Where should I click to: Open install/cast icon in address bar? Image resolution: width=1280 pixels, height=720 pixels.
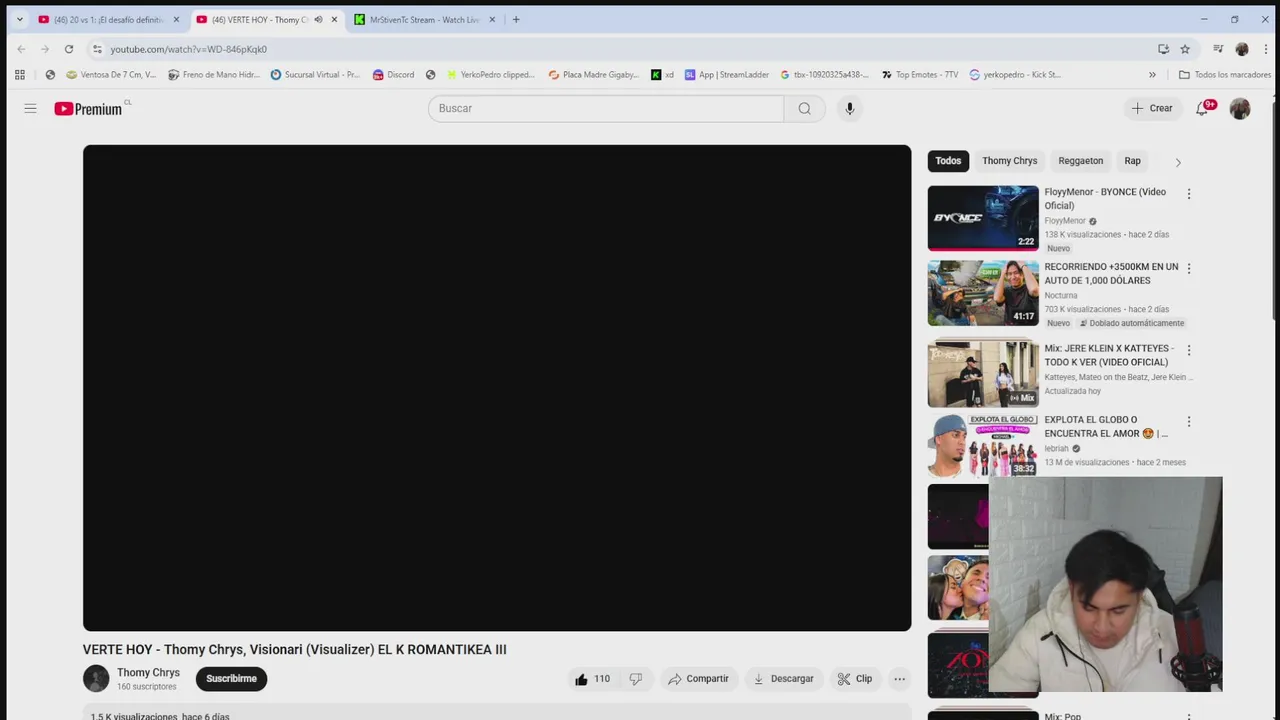1163,49
